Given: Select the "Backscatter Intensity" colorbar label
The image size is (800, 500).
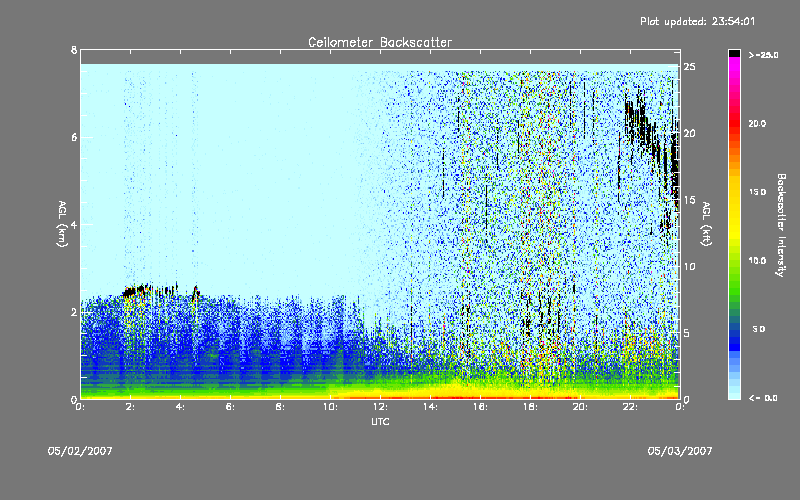Looking at the screenshot, I should click(781, 225).
